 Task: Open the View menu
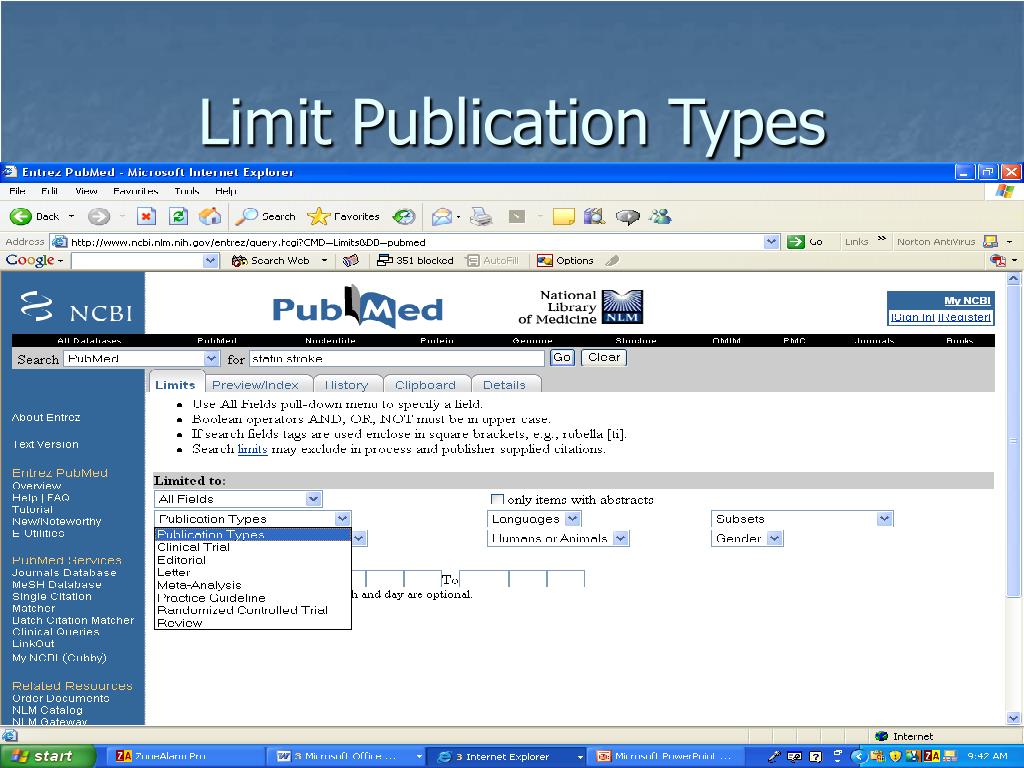(86, 191)
